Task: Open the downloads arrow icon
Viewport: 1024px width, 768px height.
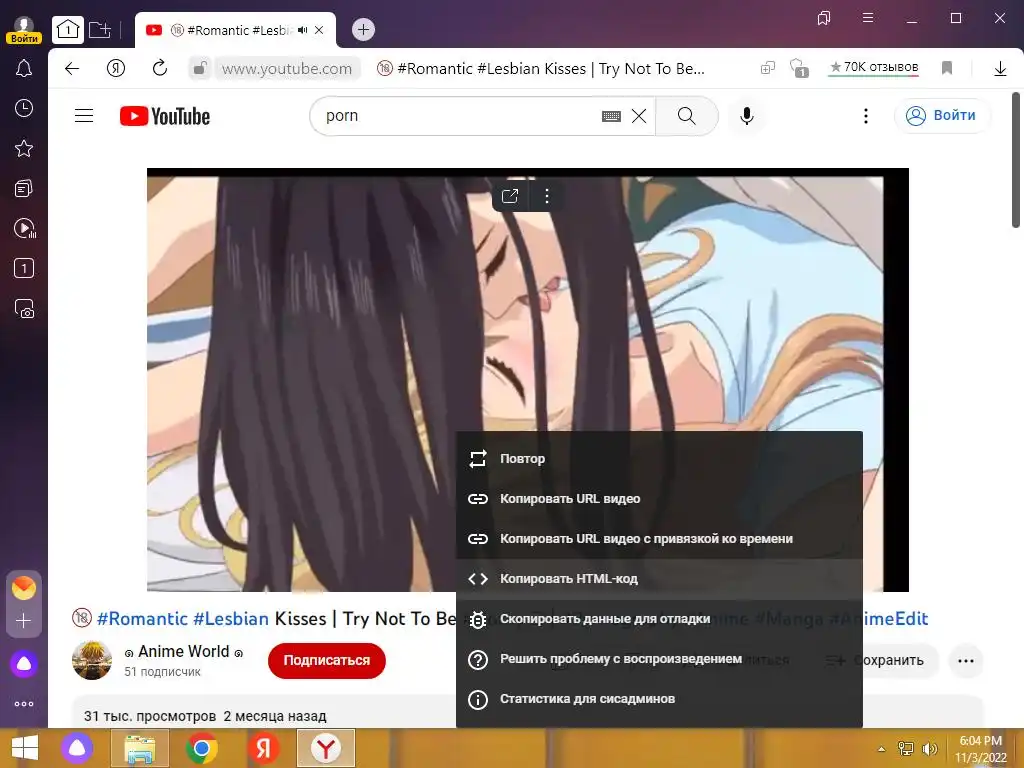Action: click(1000, 68)
